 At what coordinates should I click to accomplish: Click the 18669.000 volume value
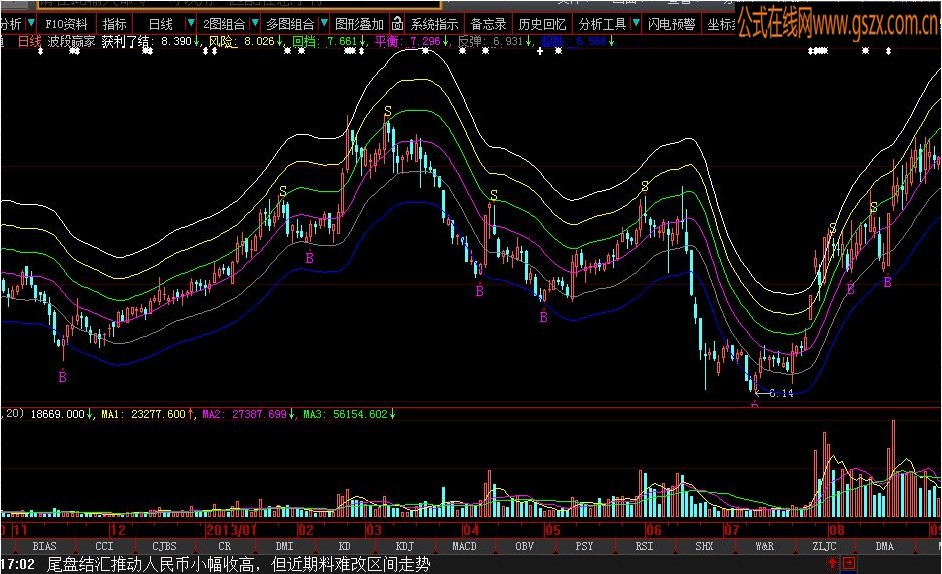tap(57, 414)
